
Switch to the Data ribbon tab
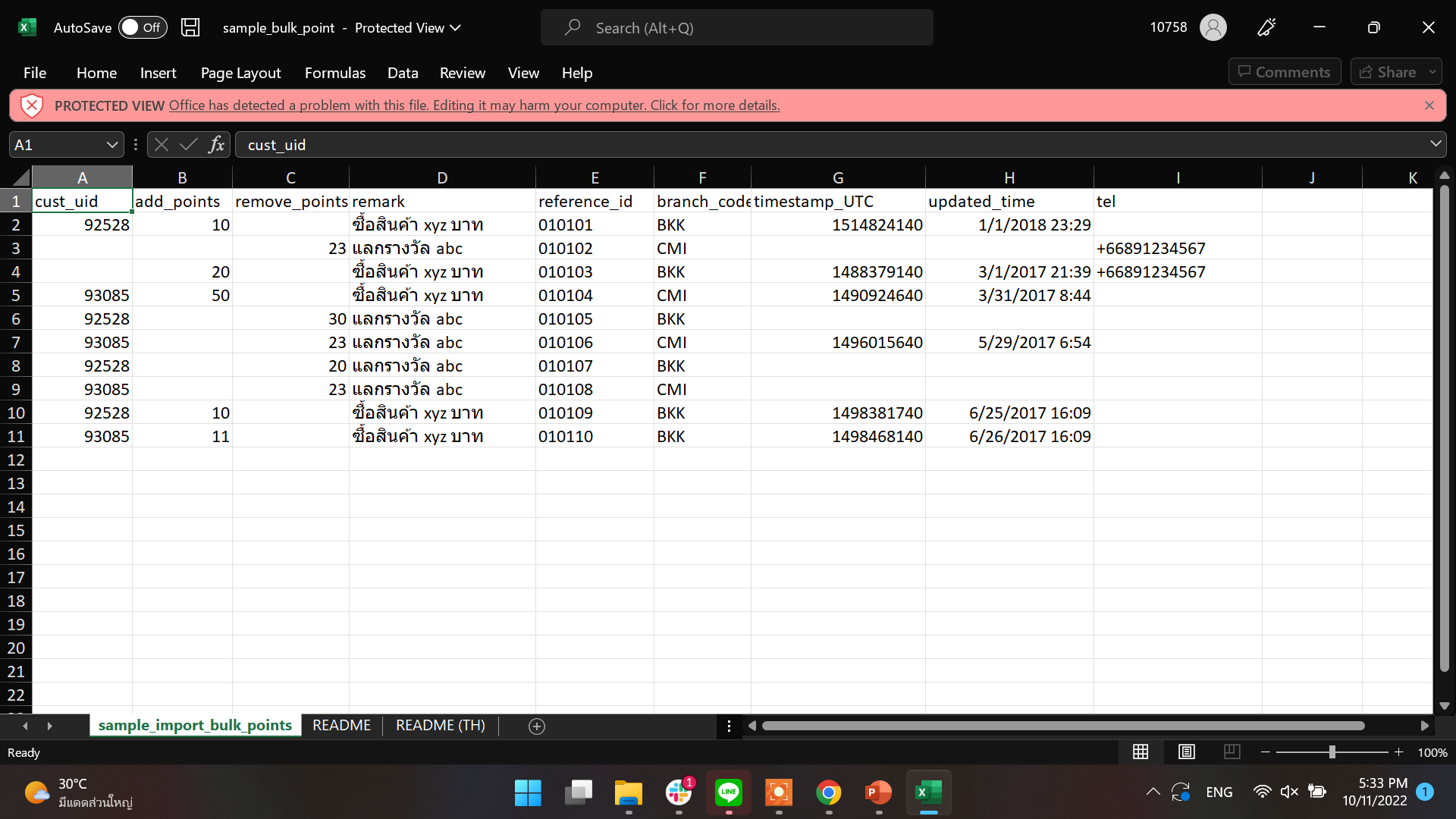(x=403, y=73)
